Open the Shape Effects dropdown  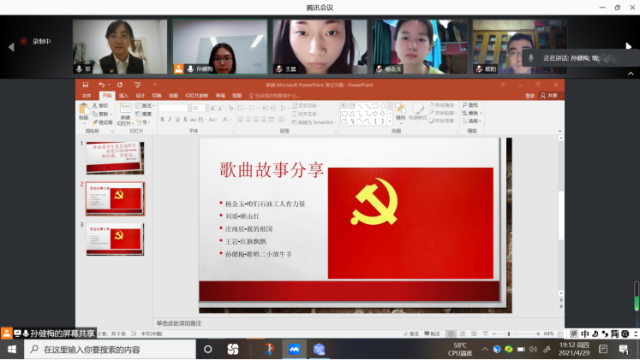(443, 121)
